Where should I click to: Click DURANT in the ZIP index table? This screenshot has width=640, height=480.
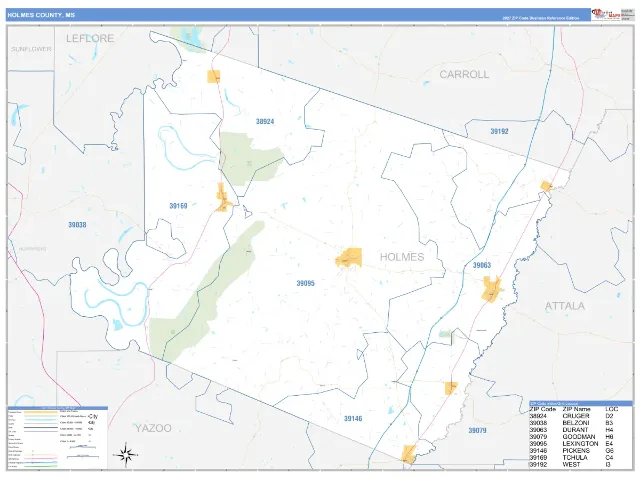coord(576,430)
